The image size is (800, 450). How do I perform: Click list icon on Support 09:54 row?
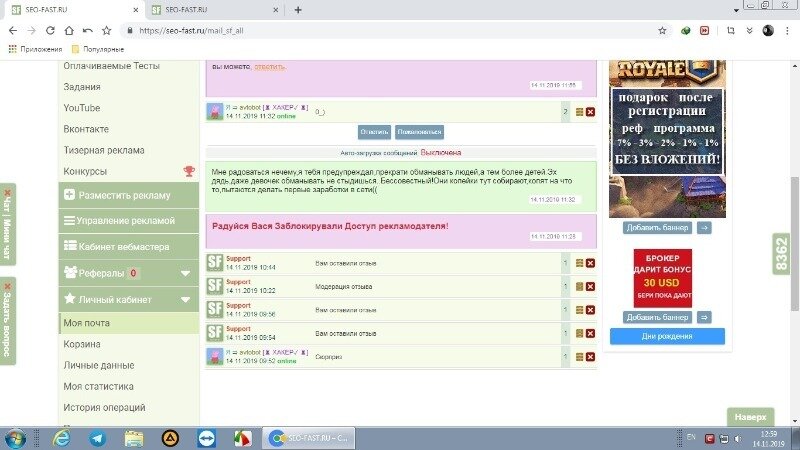click(x=580, y=333)
